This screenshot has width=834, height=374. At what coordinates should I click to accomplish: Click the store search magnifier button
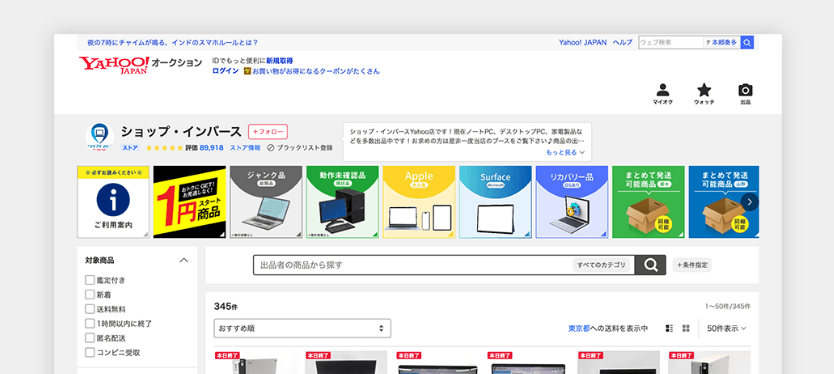(650, 265)
